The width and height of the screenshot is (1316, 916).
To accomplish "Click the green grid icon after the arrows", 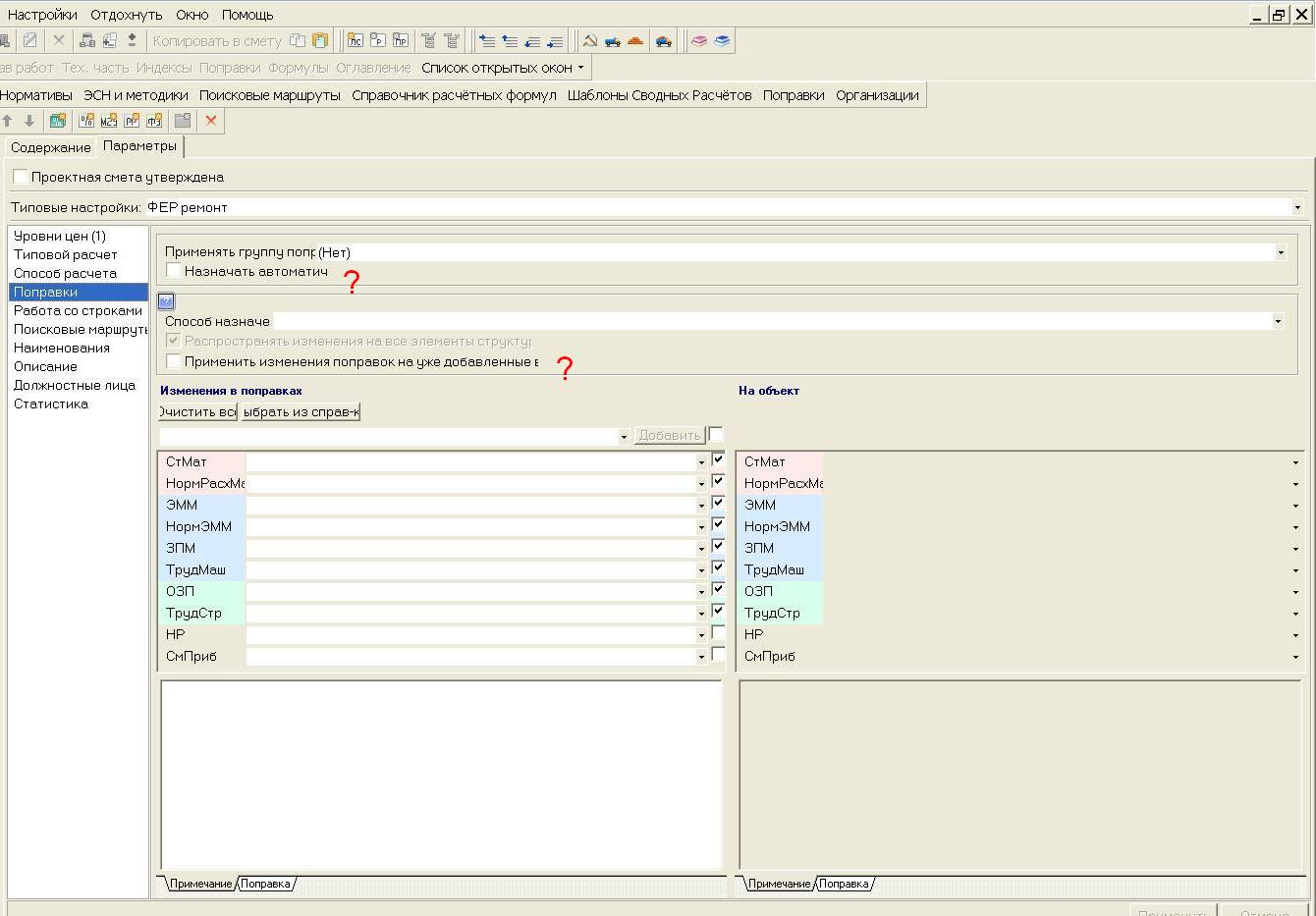I will [58, 121].
